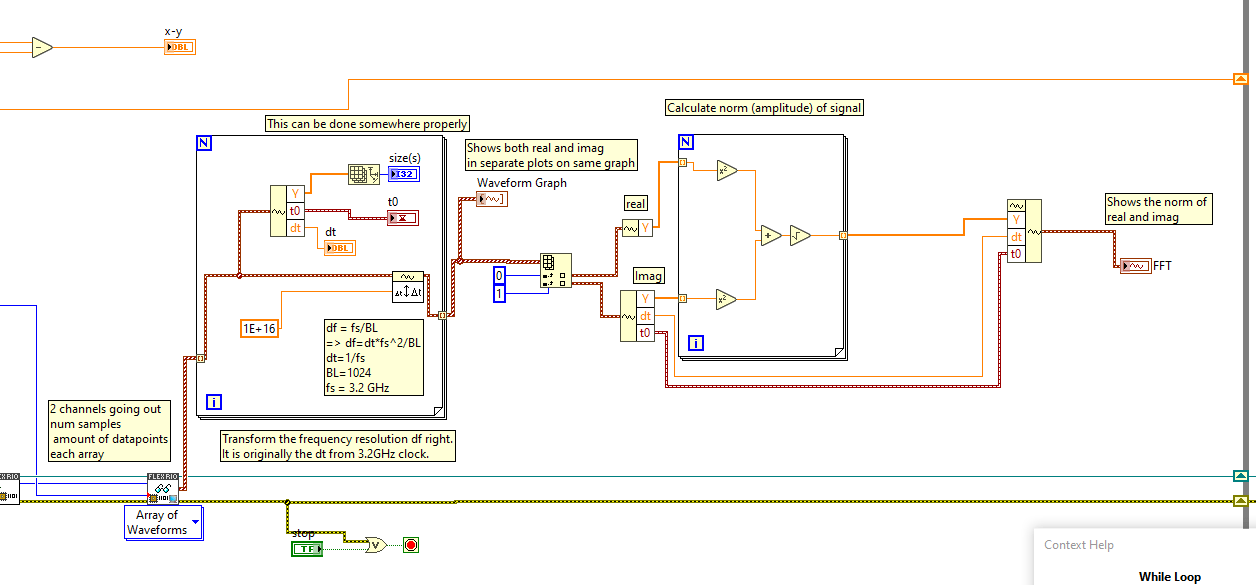The height and width of the screenshot is (585, 1256).
Task: Toggle the green stop TF boolean constant
Action: click(306, 548)
